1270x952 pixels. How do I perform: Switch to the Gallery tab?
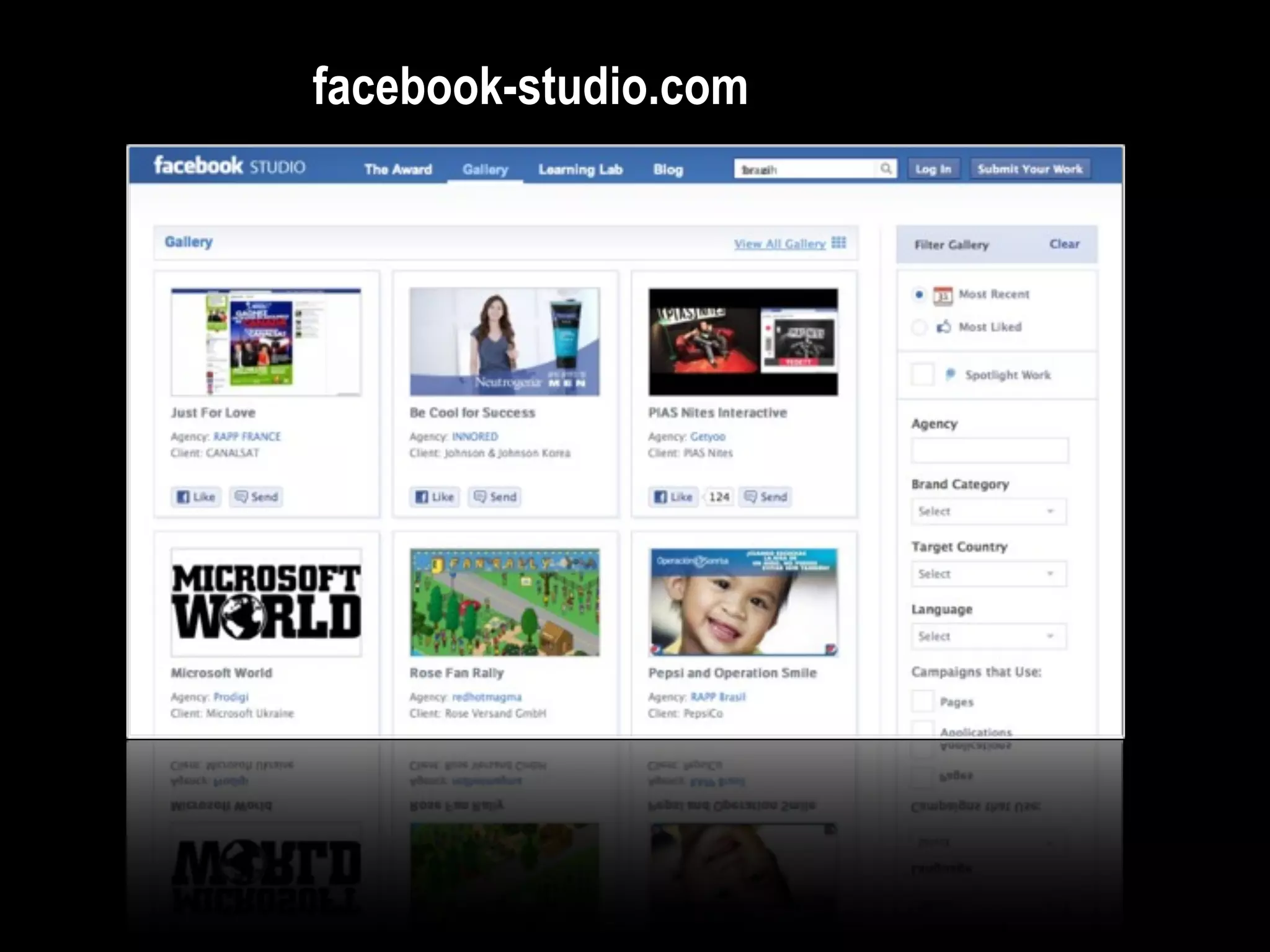point(485,170)
